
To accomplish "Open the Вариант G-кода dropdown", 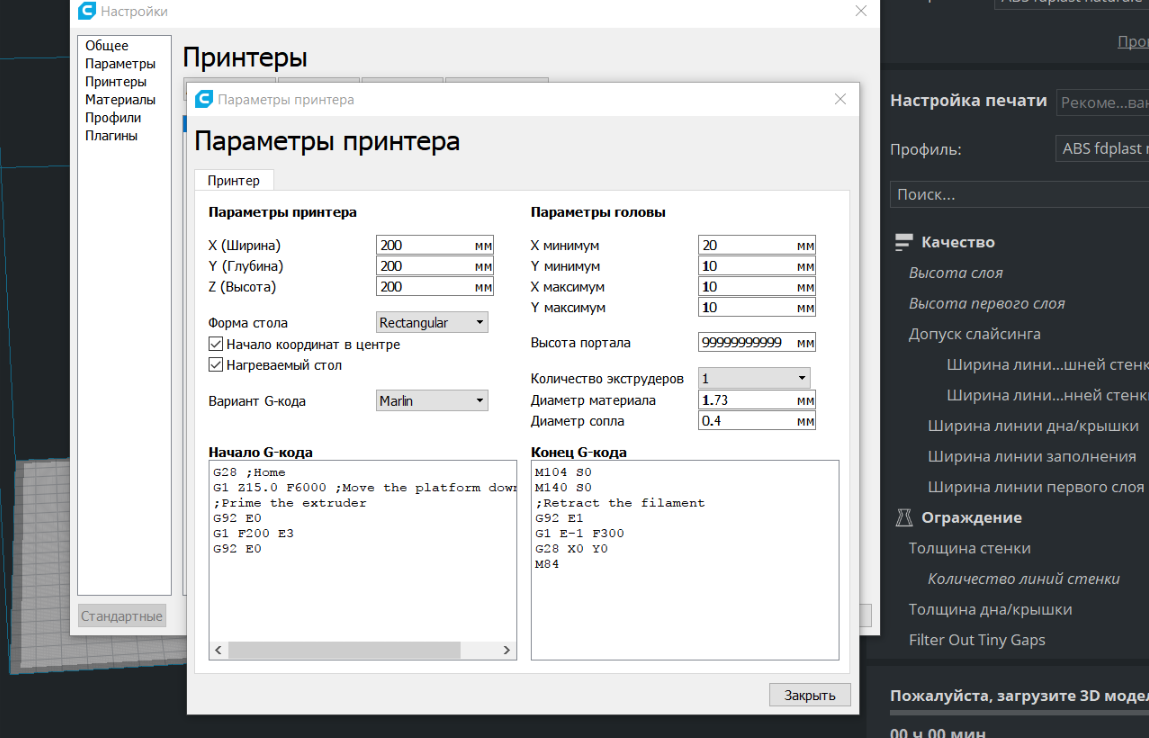I will (x=432, y=401).
